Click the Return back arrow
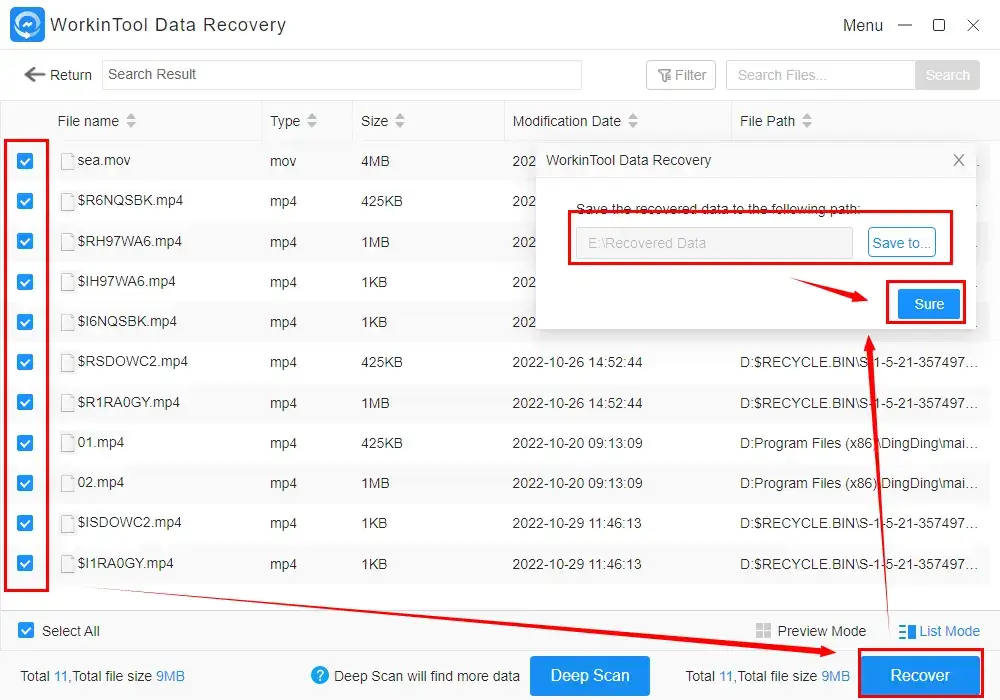This screenshot has width=1000, height=700. tap(34, 75)
